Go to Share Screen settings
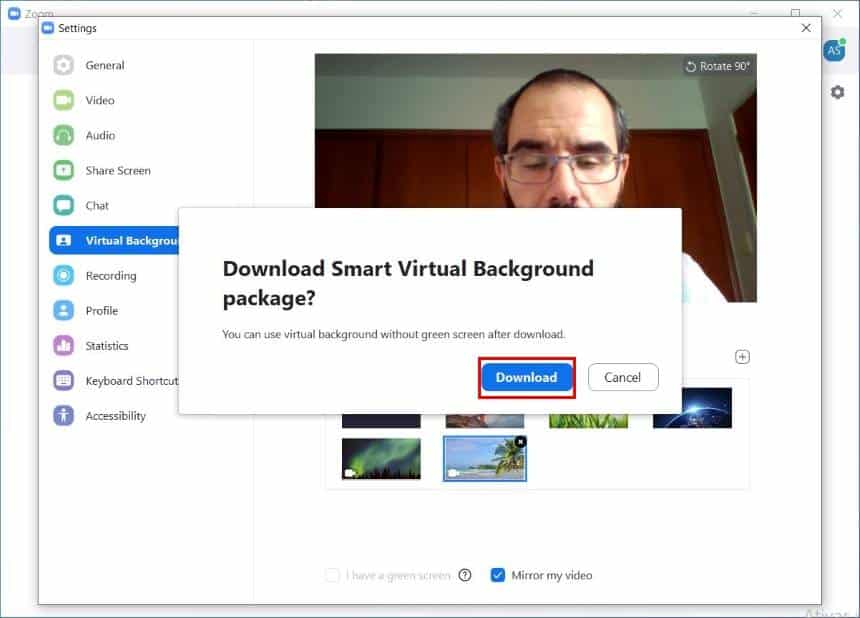 118,171
